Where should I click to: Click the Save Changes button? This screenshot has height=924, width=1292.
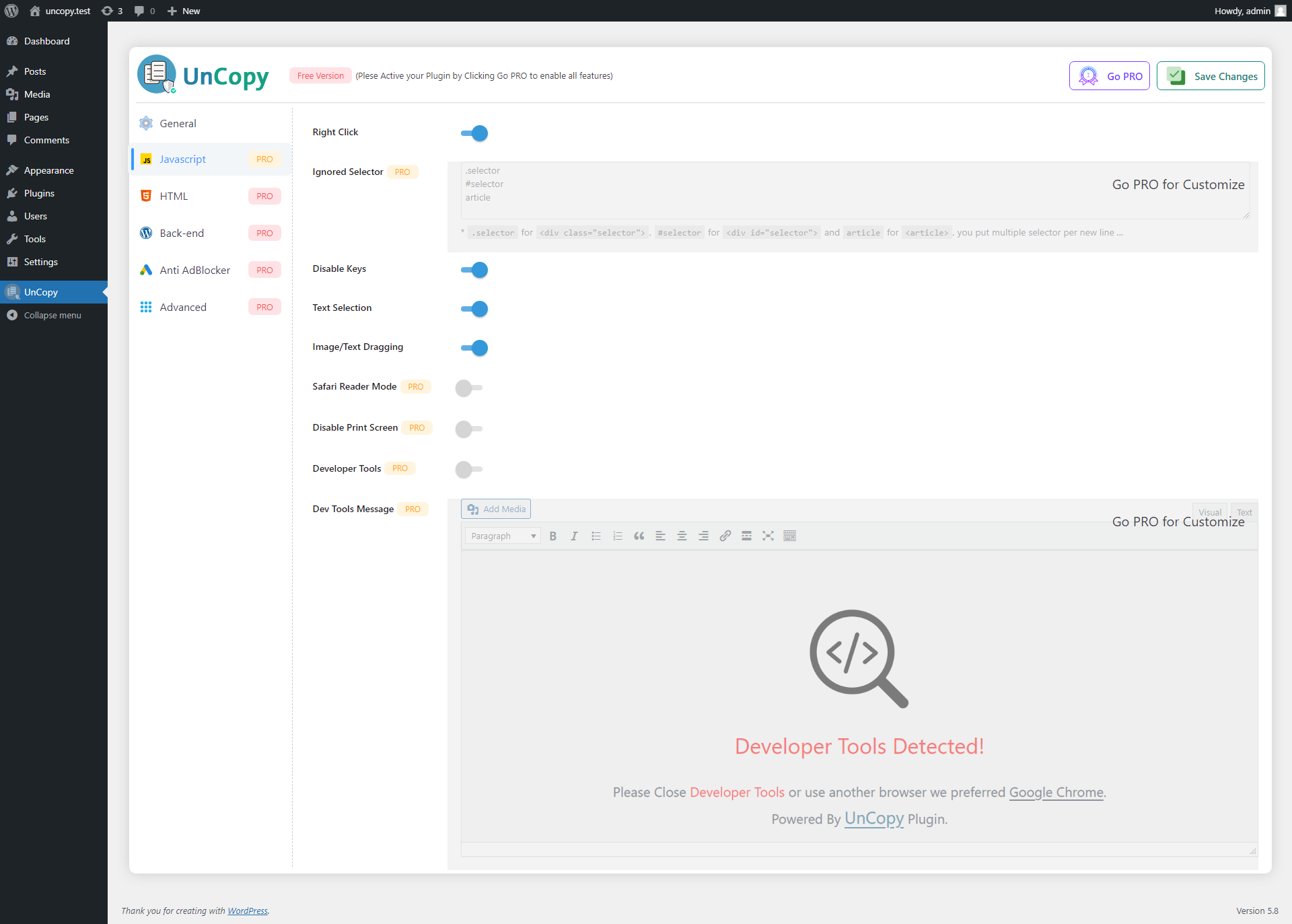coord(1211,76)
